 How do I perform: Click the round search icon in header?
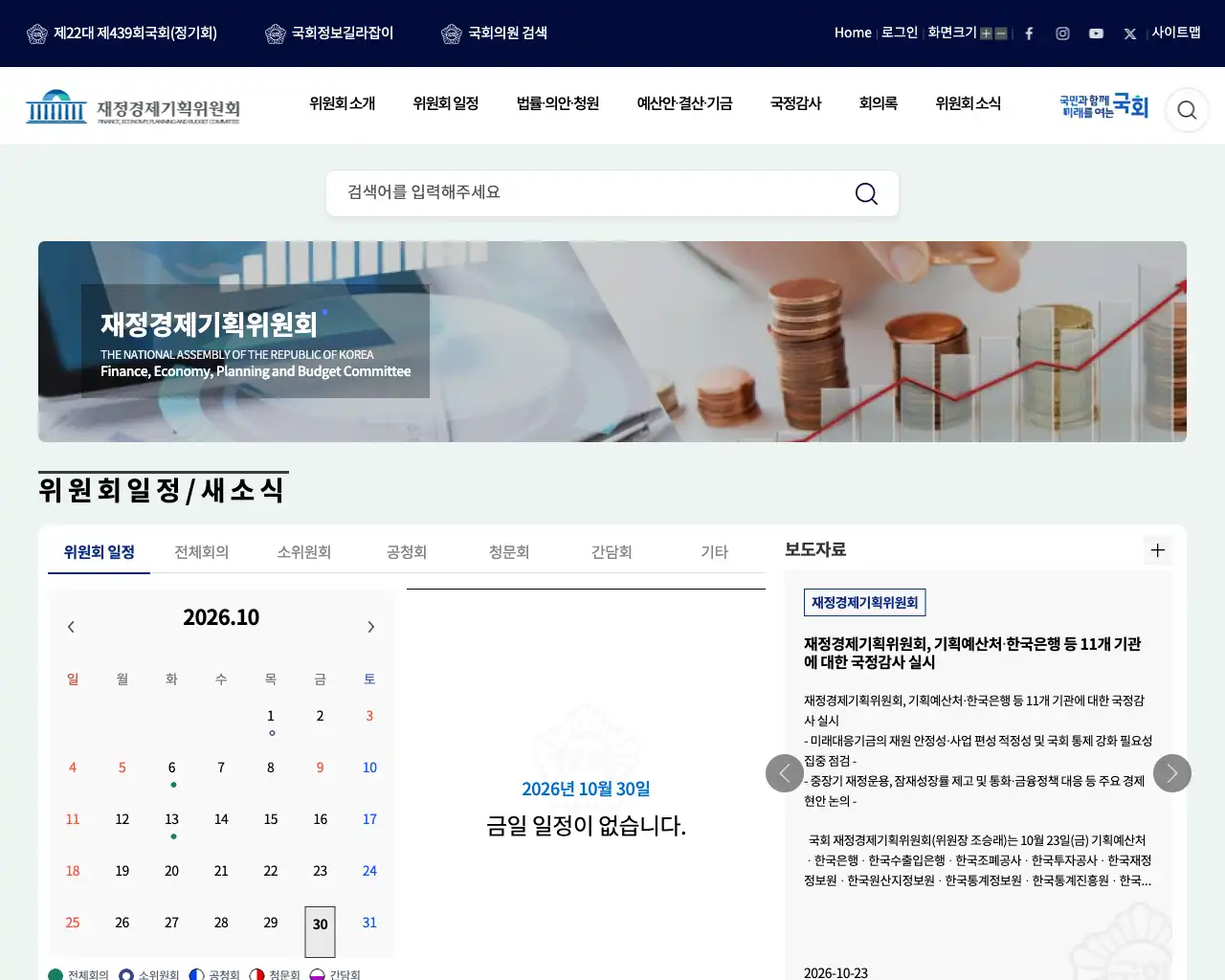pos(1187,110)
